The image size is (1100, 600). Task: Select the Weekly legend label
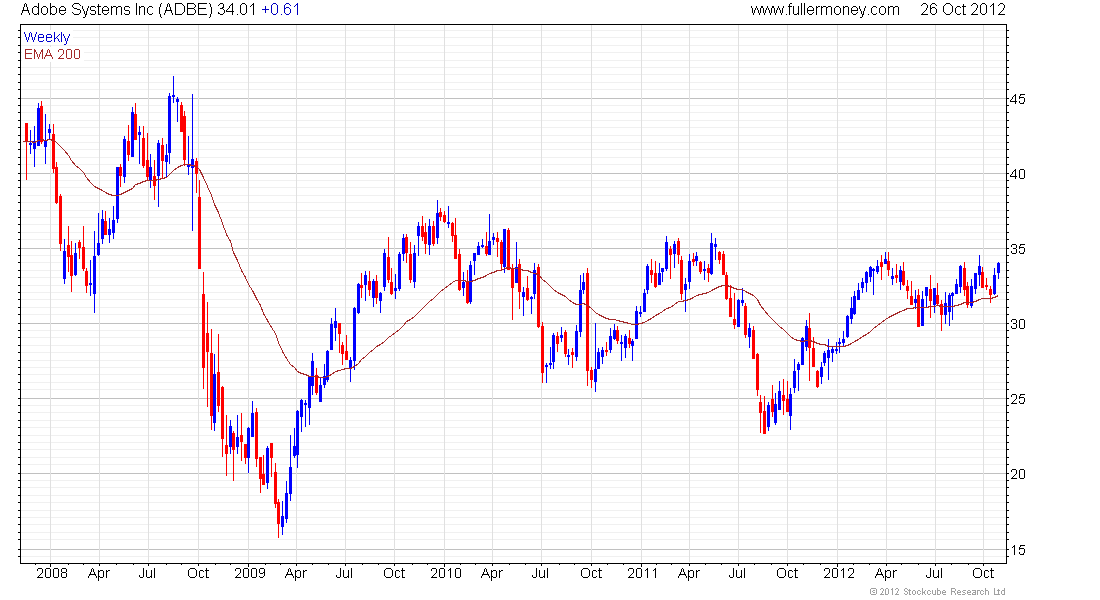tap(47, 37)
